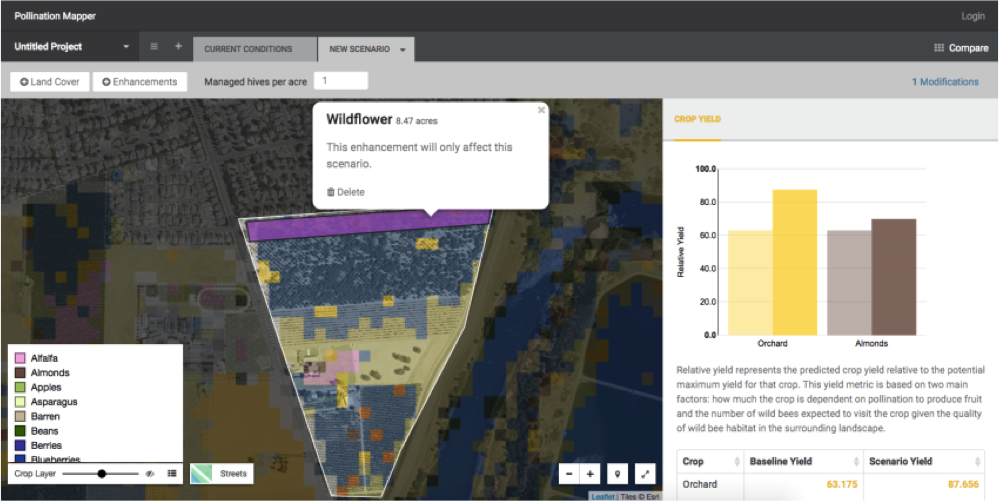999x501 pixels.
Task: Delete the Wildflower enhancement
Action: pos(346,192)
